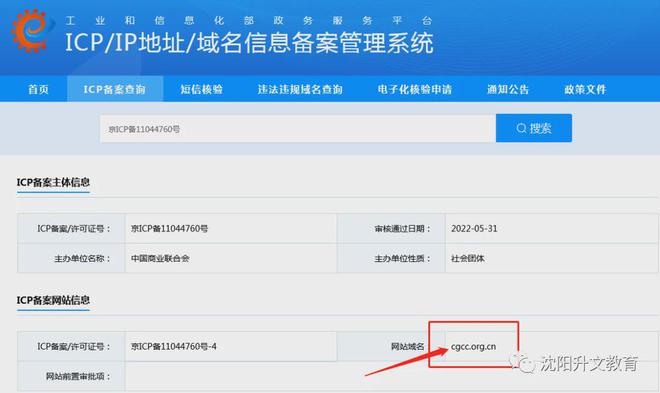This screenshot has width=660, height=393.
Task: Click the ICP number search input field
Action: [298, 129]
